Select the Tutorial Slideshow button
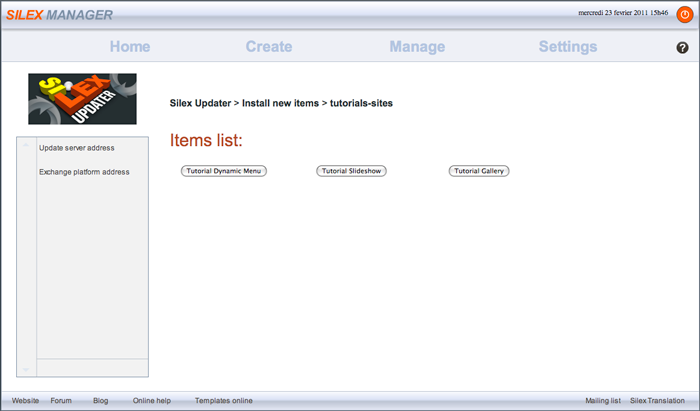This screenshot has width=700, height=411. (351, 171)
